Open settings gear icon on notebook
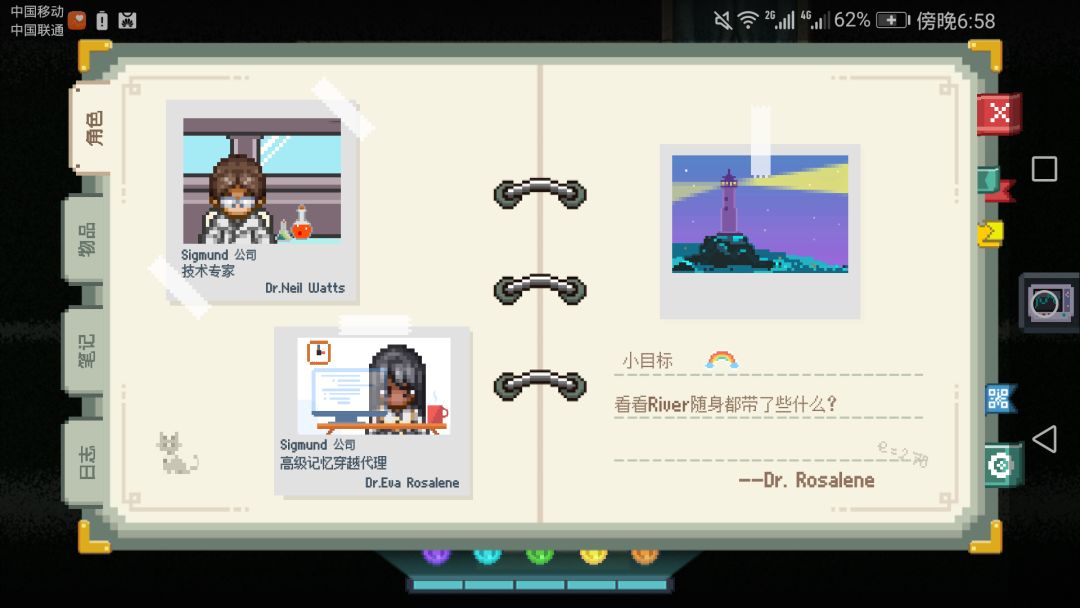This screenshot has width=1080, height=608. coord(999,465)
